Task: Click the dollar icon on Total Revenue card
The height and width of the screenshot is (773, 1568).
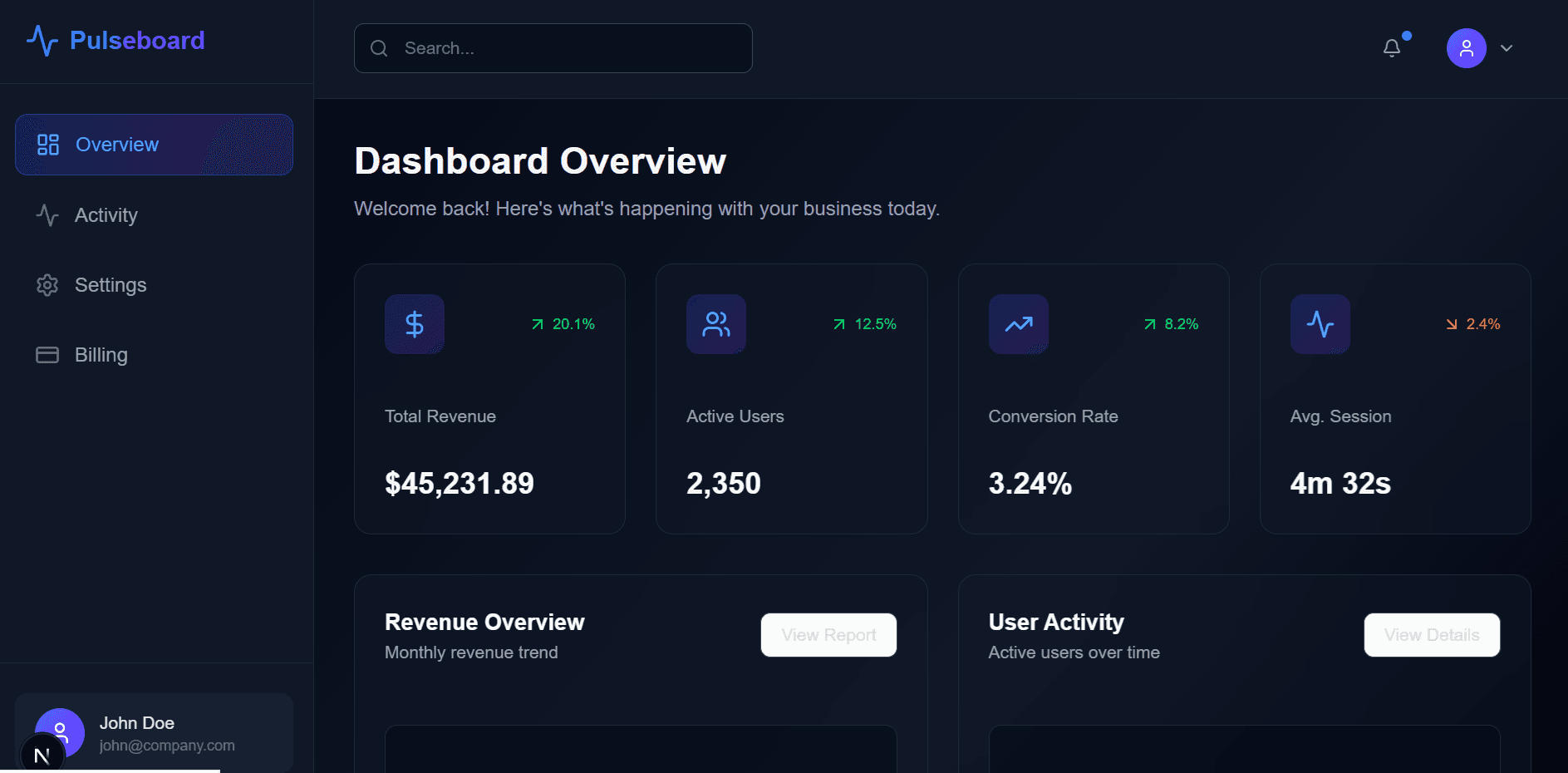Action: click(x=414, y=324)
